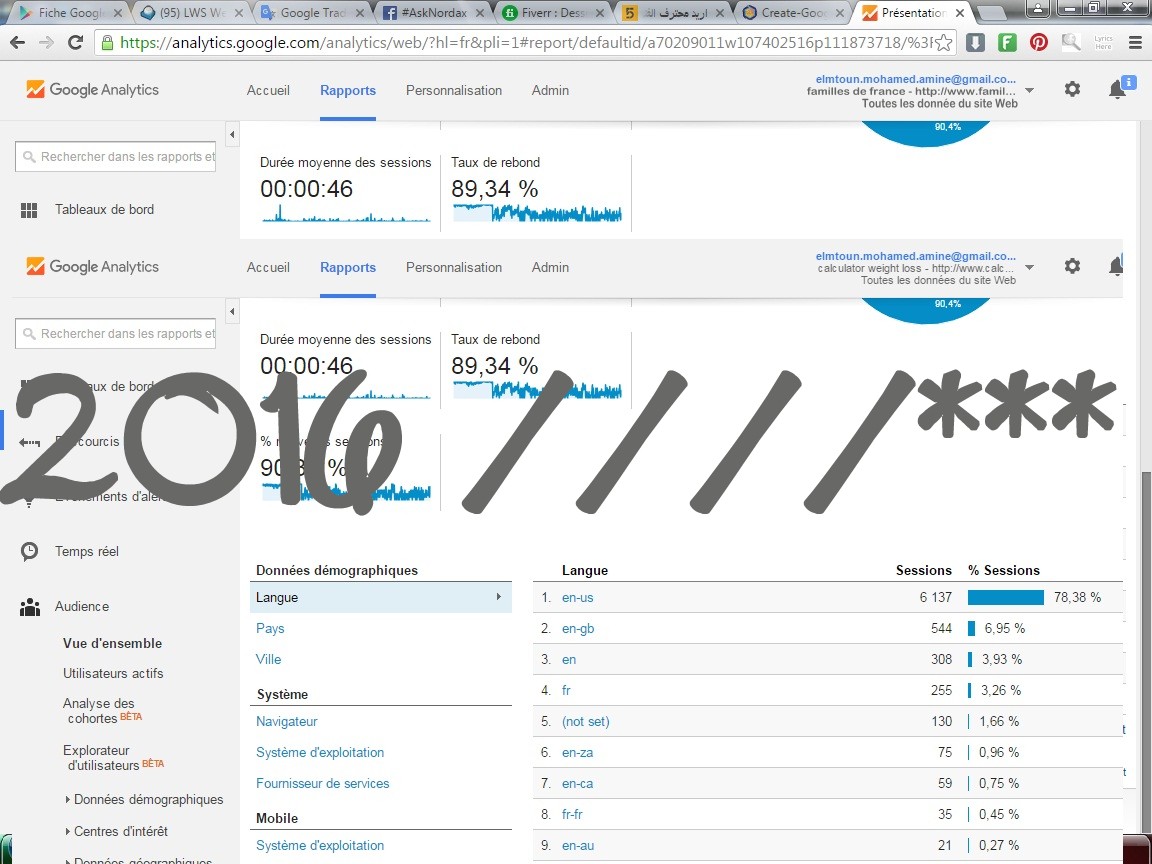Click the Tableaux de bord grid icon
1152x864 pixels.
[x=30, y=210]
